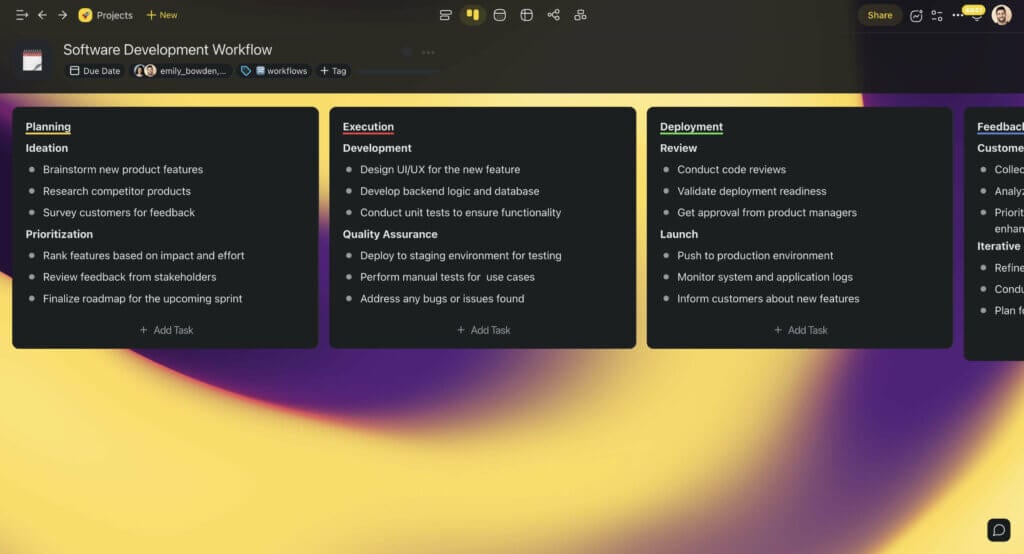Switch to the Table view icon

[x=526, y=15]
